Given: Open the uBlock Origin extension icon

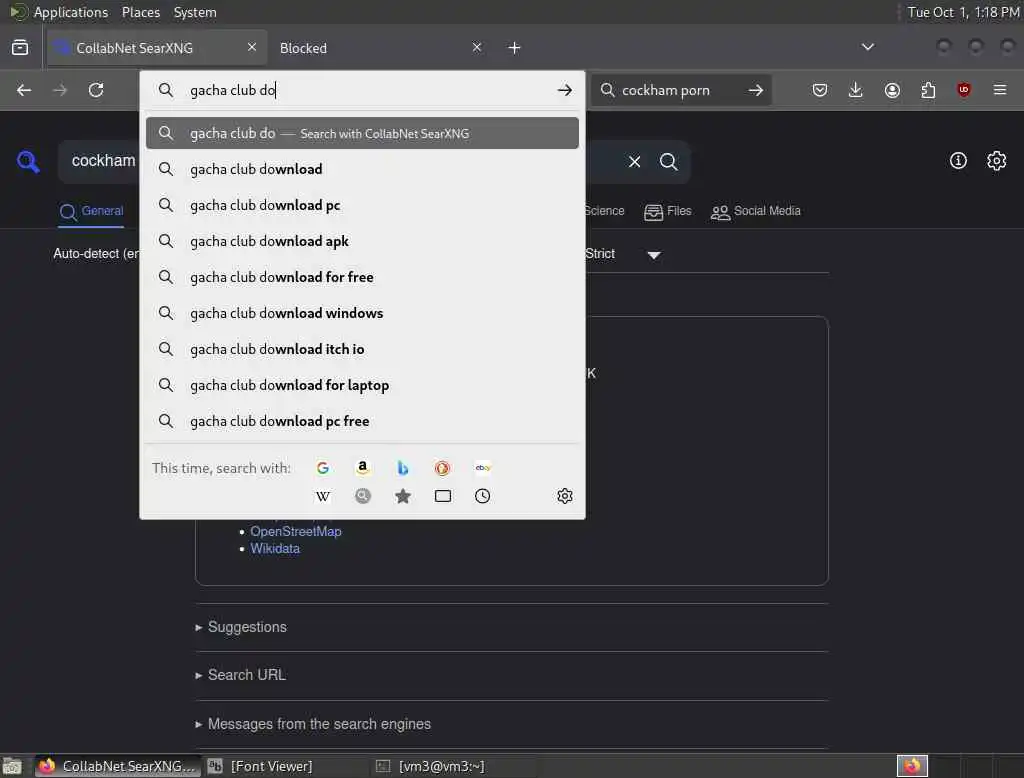Looking at the screenshot, I should click(x=964, y=90).
